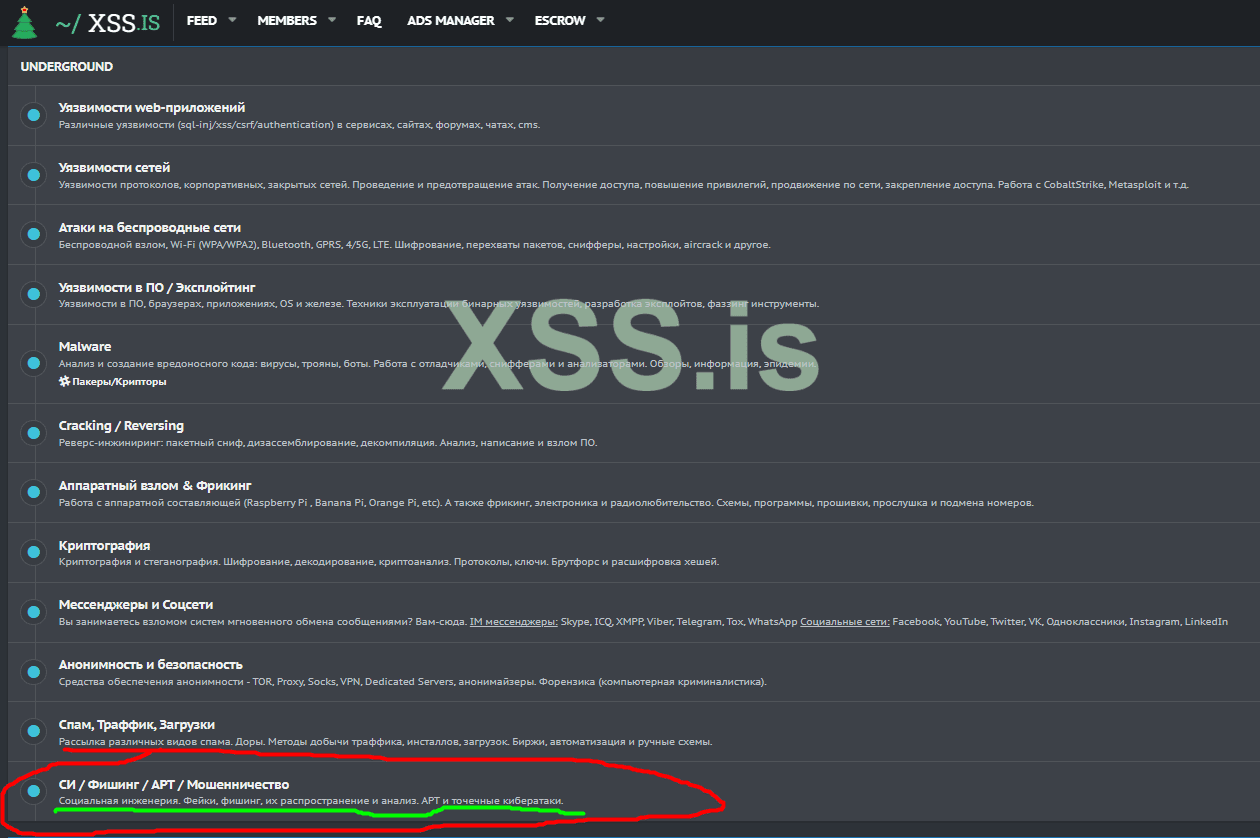Click status dot beside Криптография
1260x838 pixels.
tap(34, 553)
